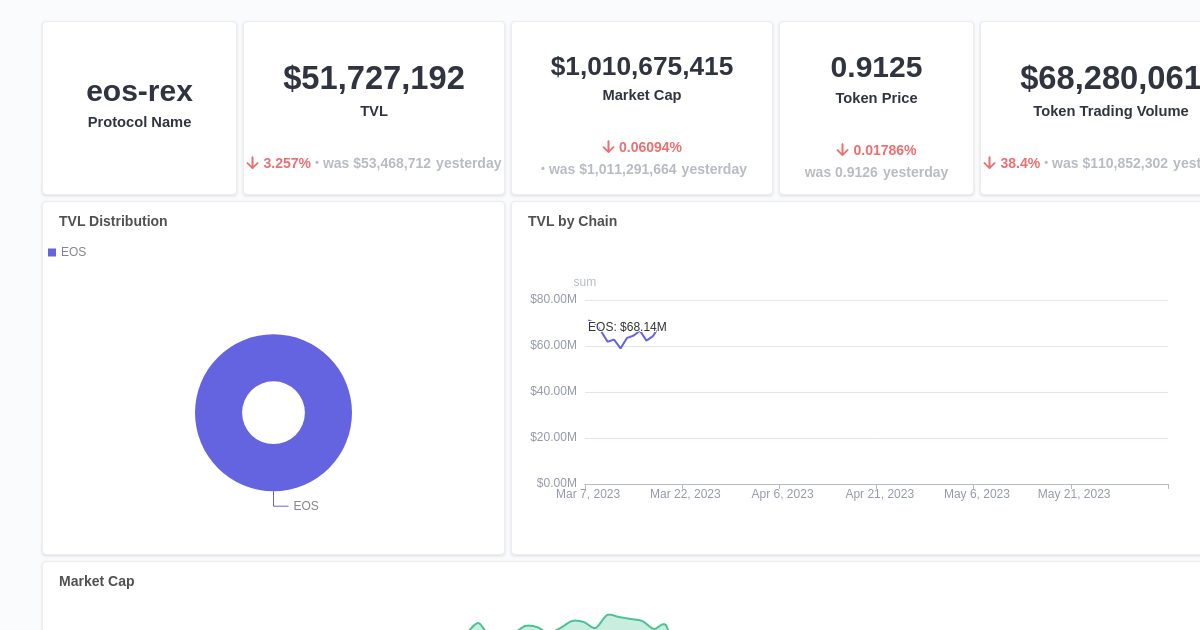This screenshot has width=1200, height=630.
Task: Expand the TVL Distribution panel
Action: pyautogui.click(x=113, y=221)
